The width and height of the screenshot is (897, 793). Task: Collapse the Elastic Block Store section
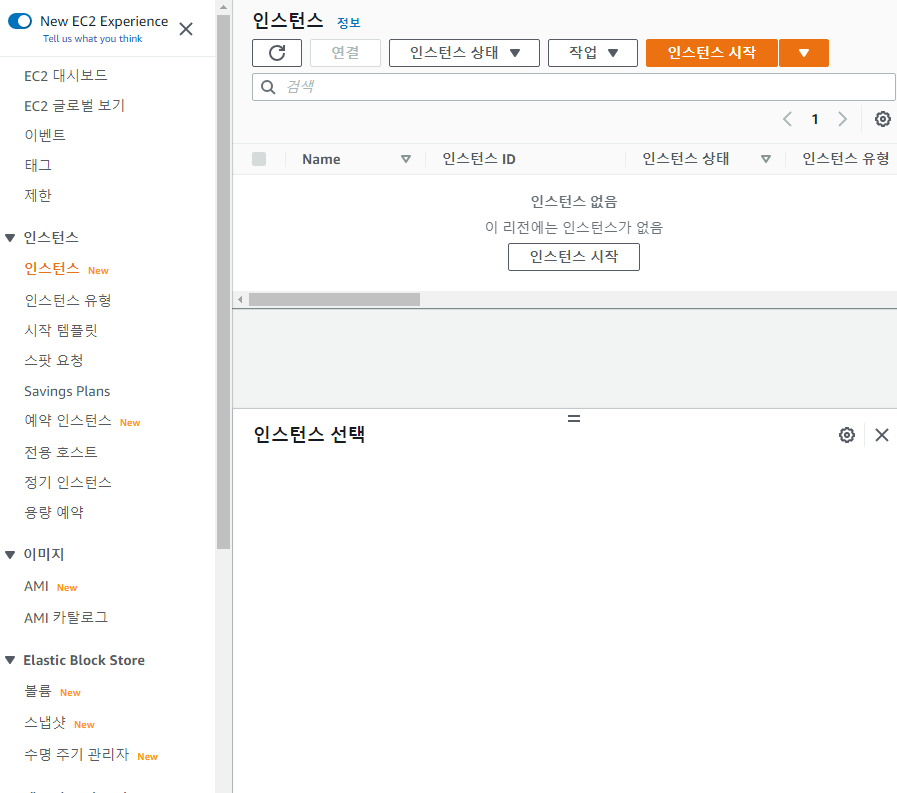click(x=10, y=660)
